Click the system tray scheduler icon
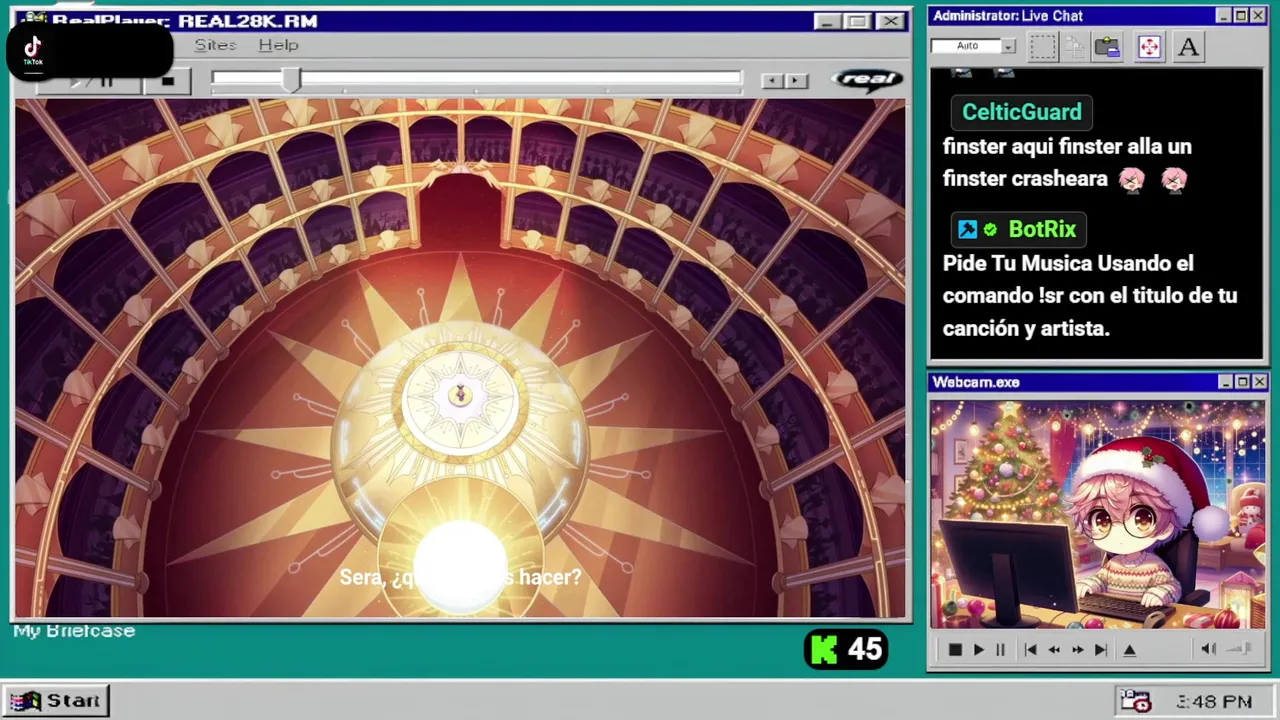1280x720 pixels. tap(1135, 701)
